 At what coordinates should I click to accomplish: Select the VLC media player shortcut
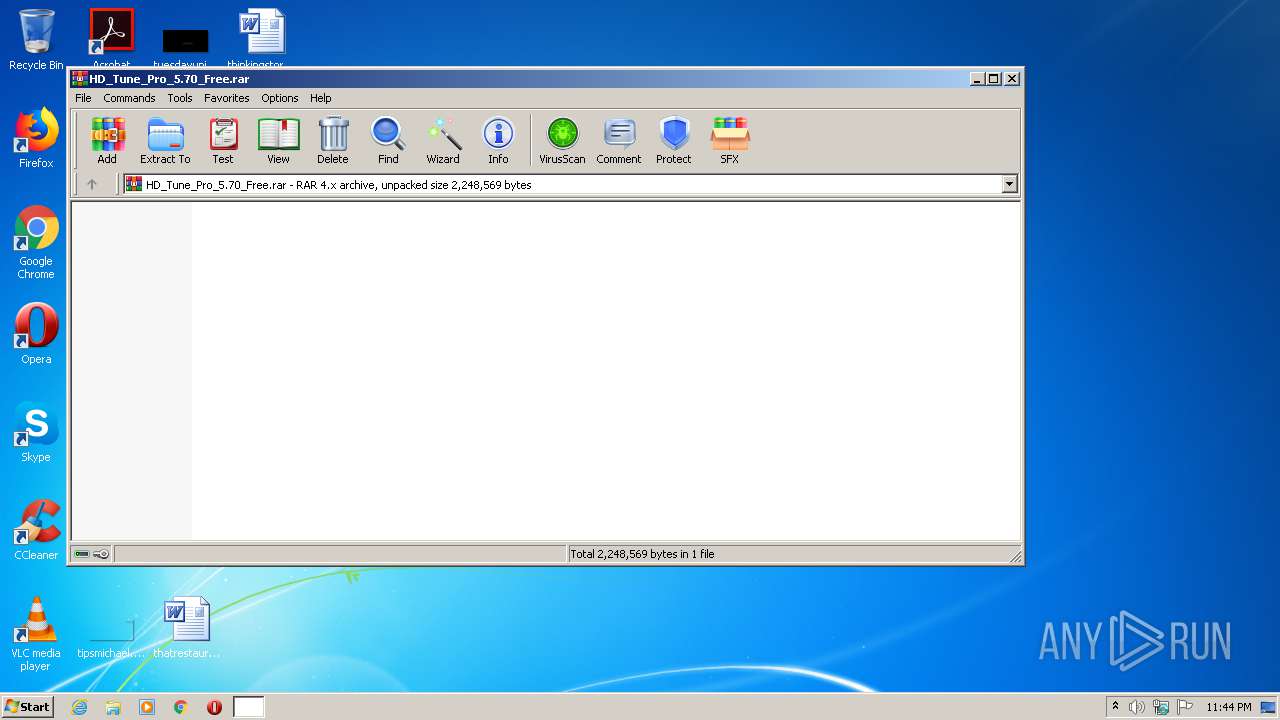tap(36, 634)
